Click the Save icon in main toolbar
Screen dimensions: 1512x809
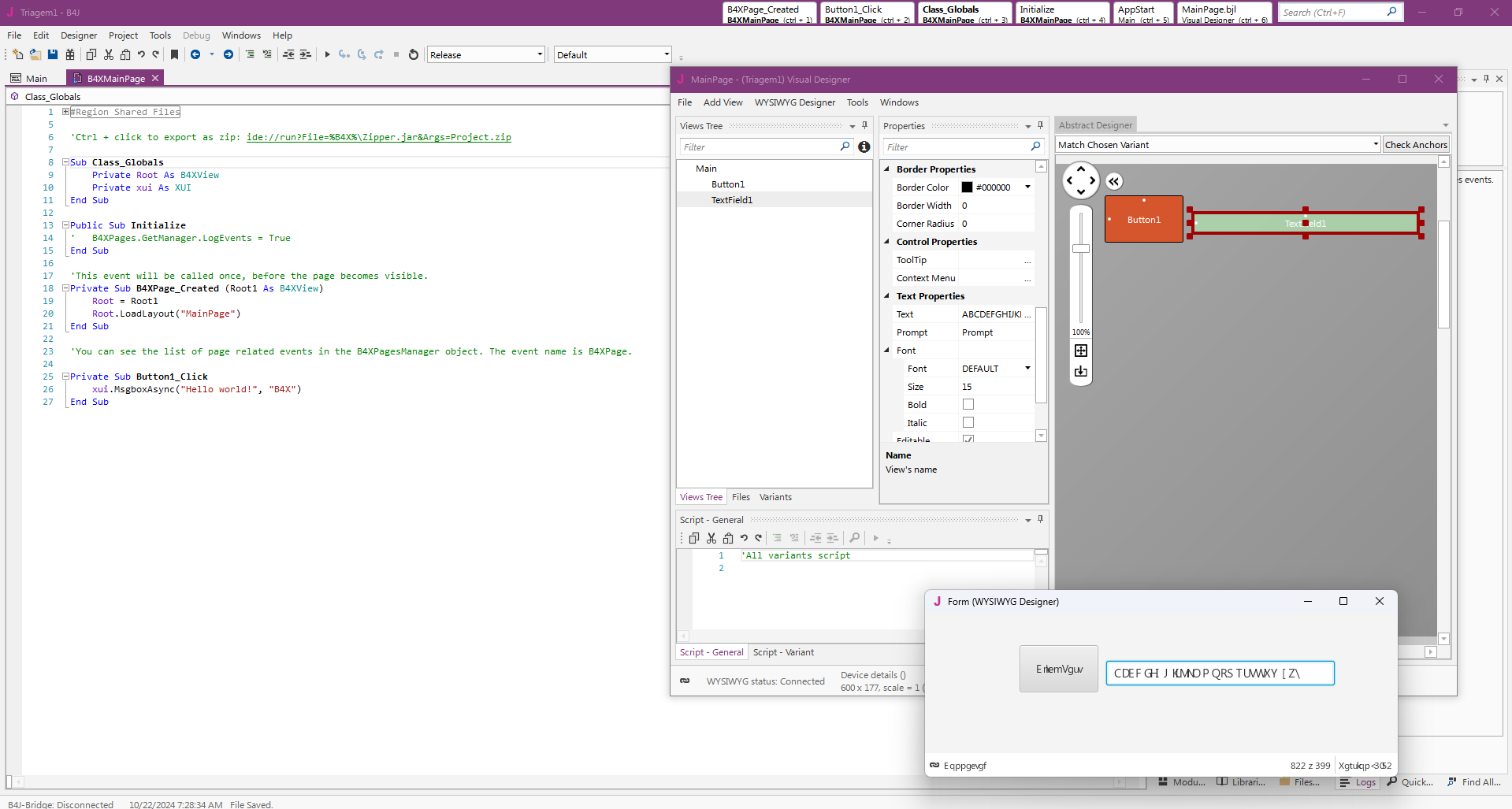53,54
